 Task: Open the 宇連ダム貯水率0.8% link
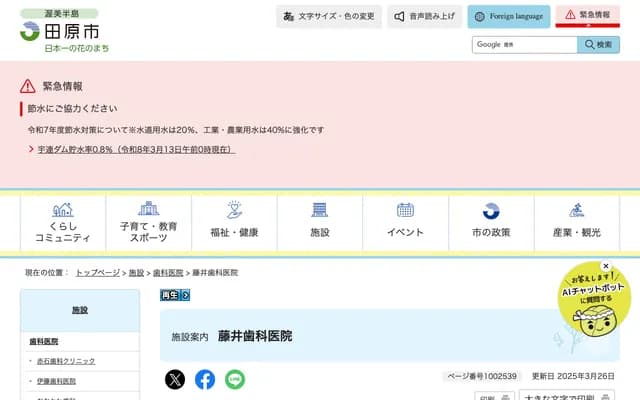tap(136, 149)
